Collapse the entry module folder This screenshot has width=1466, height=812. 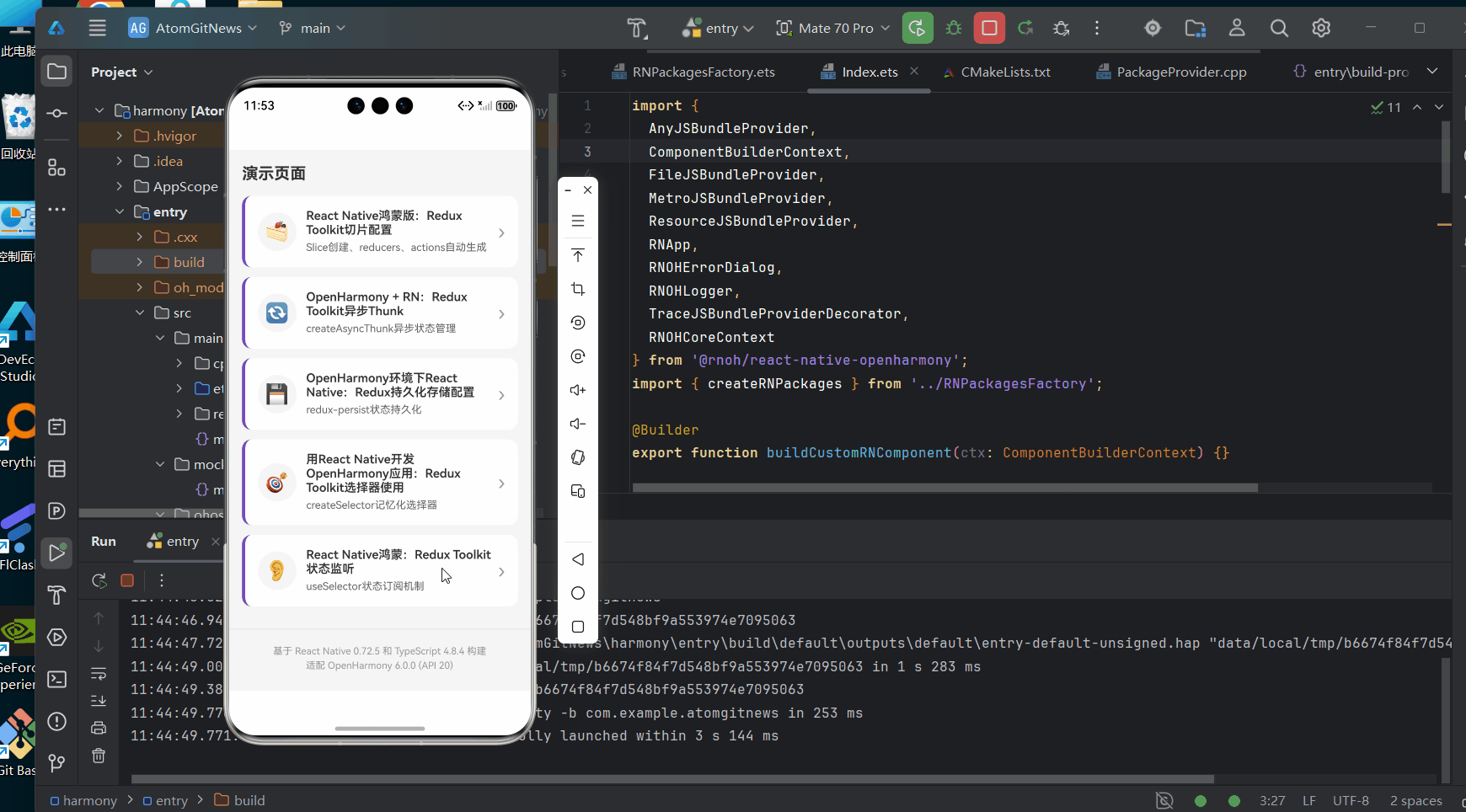point(120,211)
